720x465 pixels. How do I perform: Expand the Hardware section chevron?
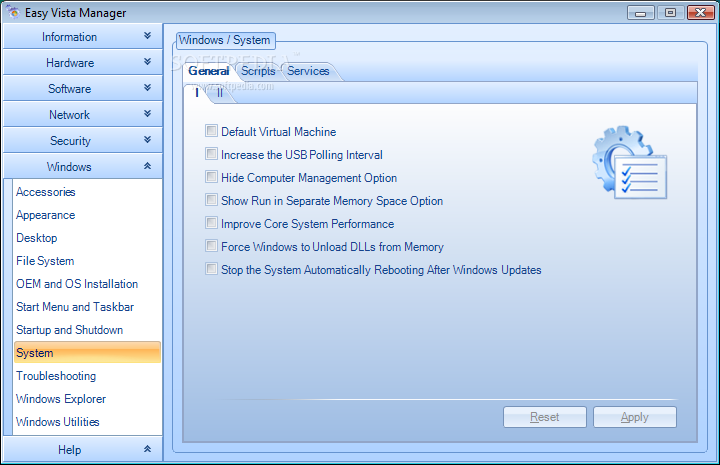point(147,62)
